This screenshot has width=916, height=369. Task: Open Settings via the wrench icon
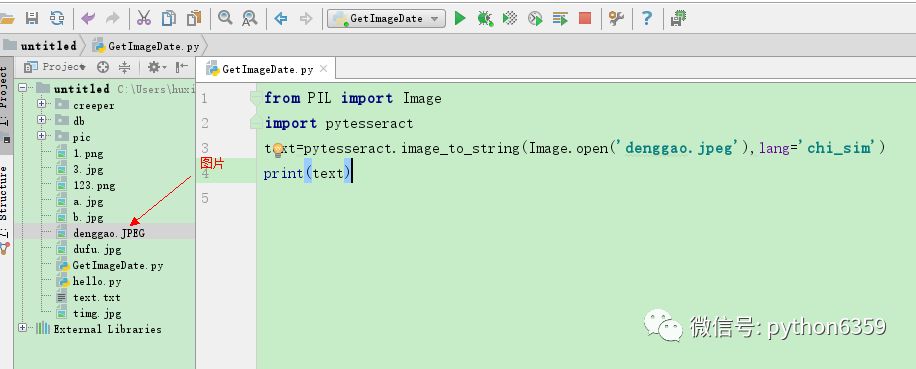point(616,19)
